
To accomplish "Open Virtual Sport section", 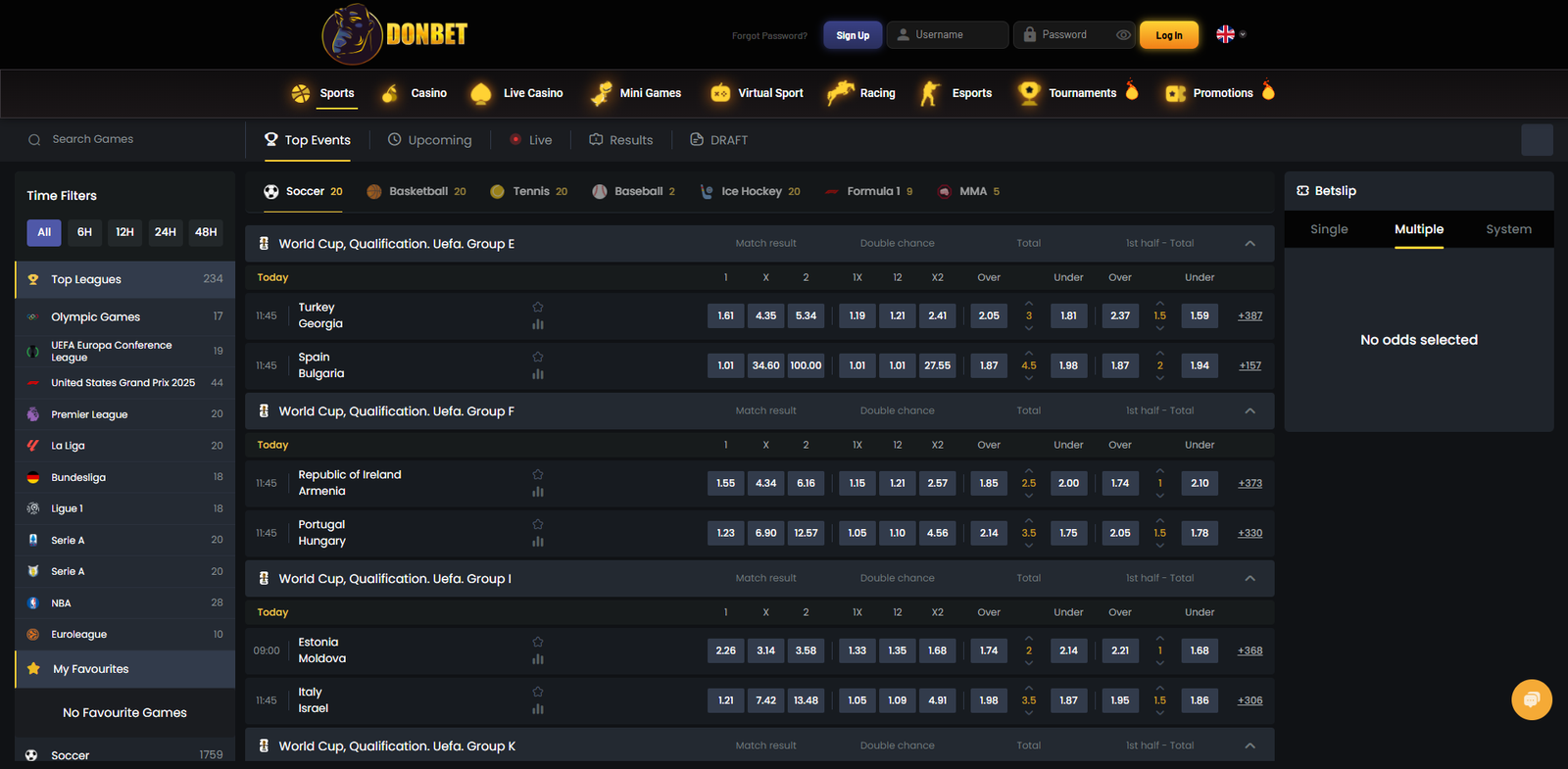I will 757,93.
